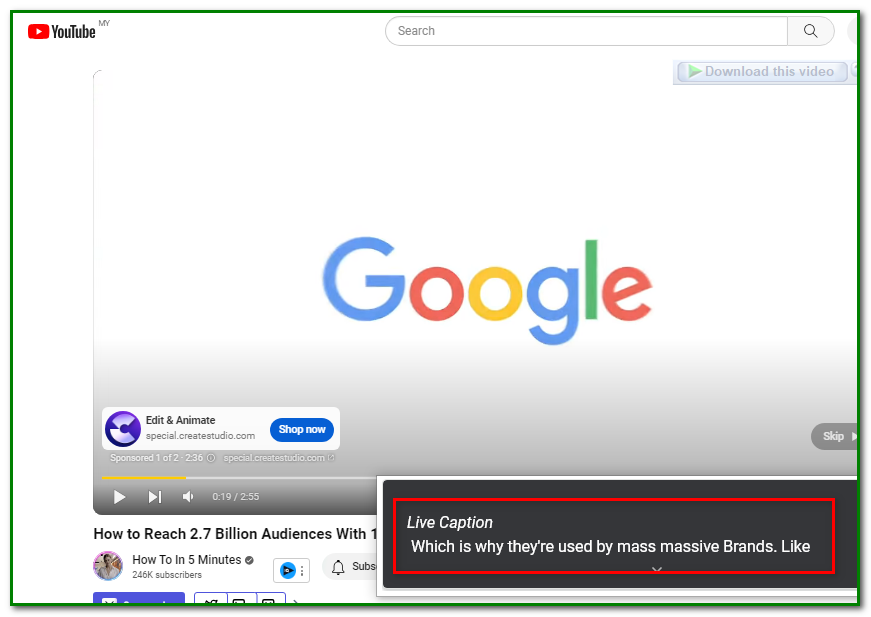Expand the Live Caption chevron

[x=656, y=569]
